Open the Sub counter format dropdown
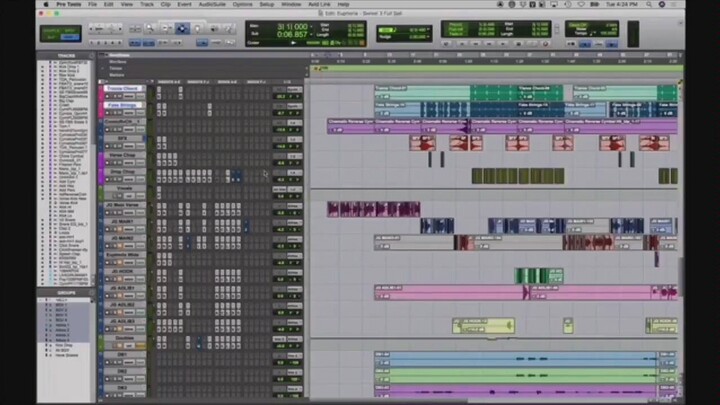Viewport: 720px width, 405px height. click(x=311, y=34)
